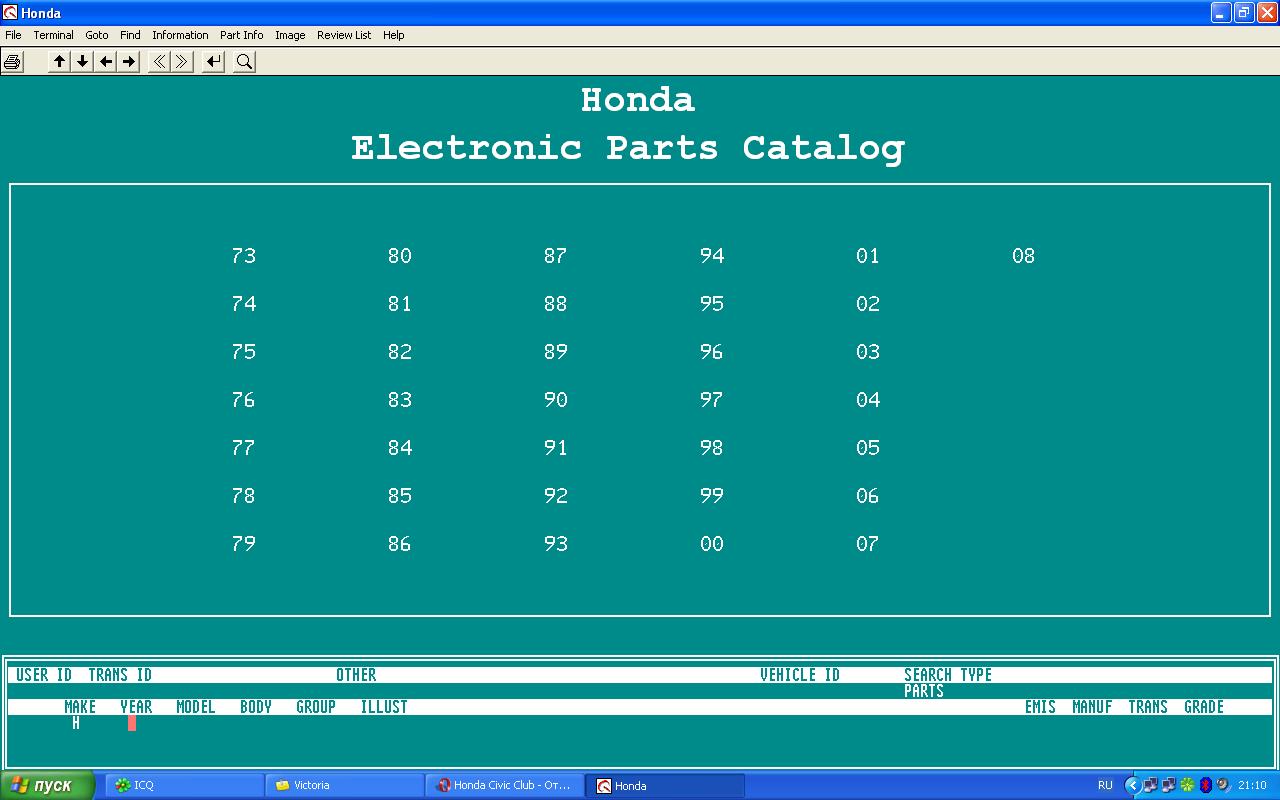The height and width of the screenshot is (800, 1280).
Task: Select model year 95
Action: tap(712, 304)
